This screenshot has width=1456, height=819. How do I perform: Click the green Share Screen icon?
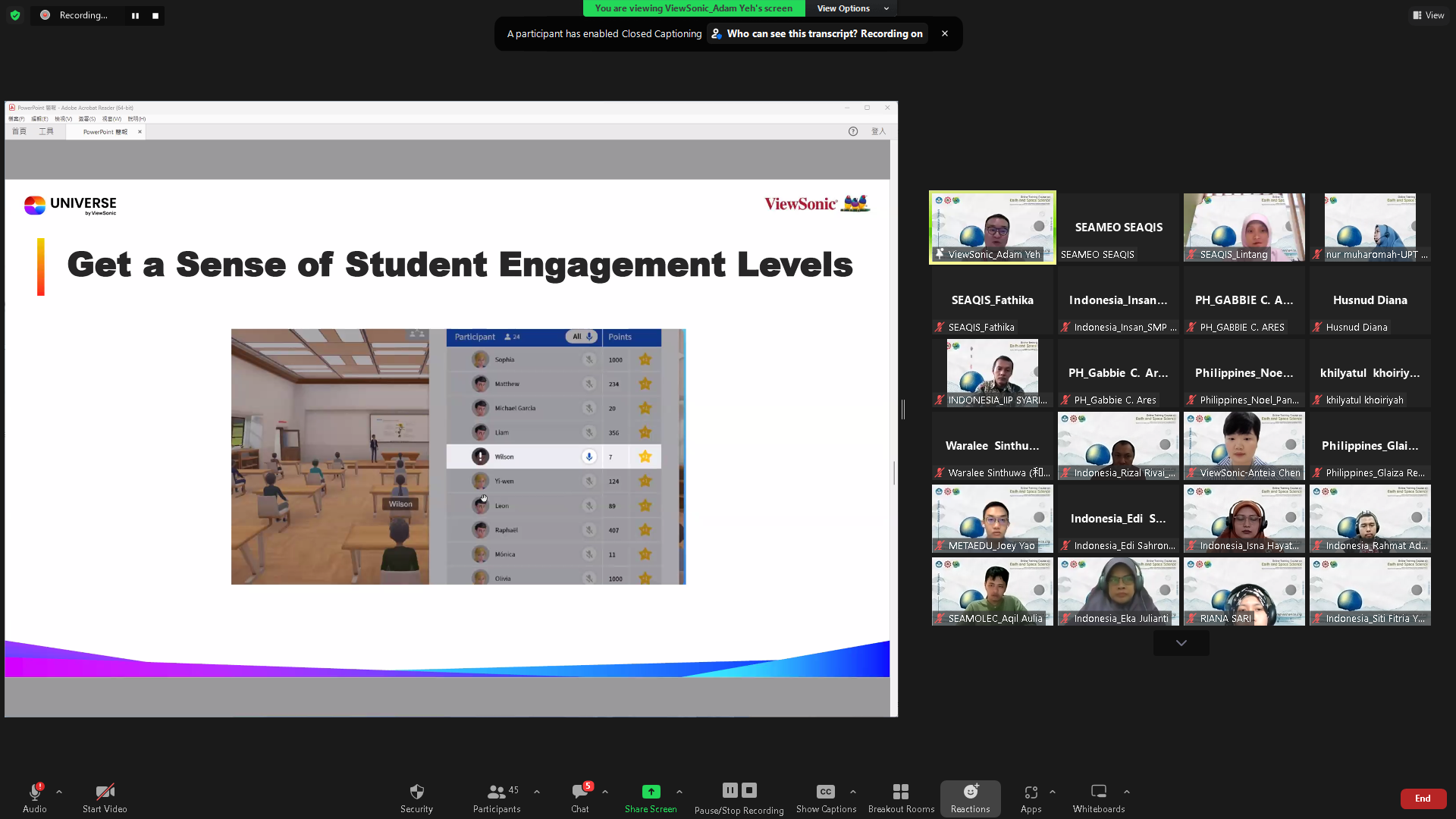(651, 792)
